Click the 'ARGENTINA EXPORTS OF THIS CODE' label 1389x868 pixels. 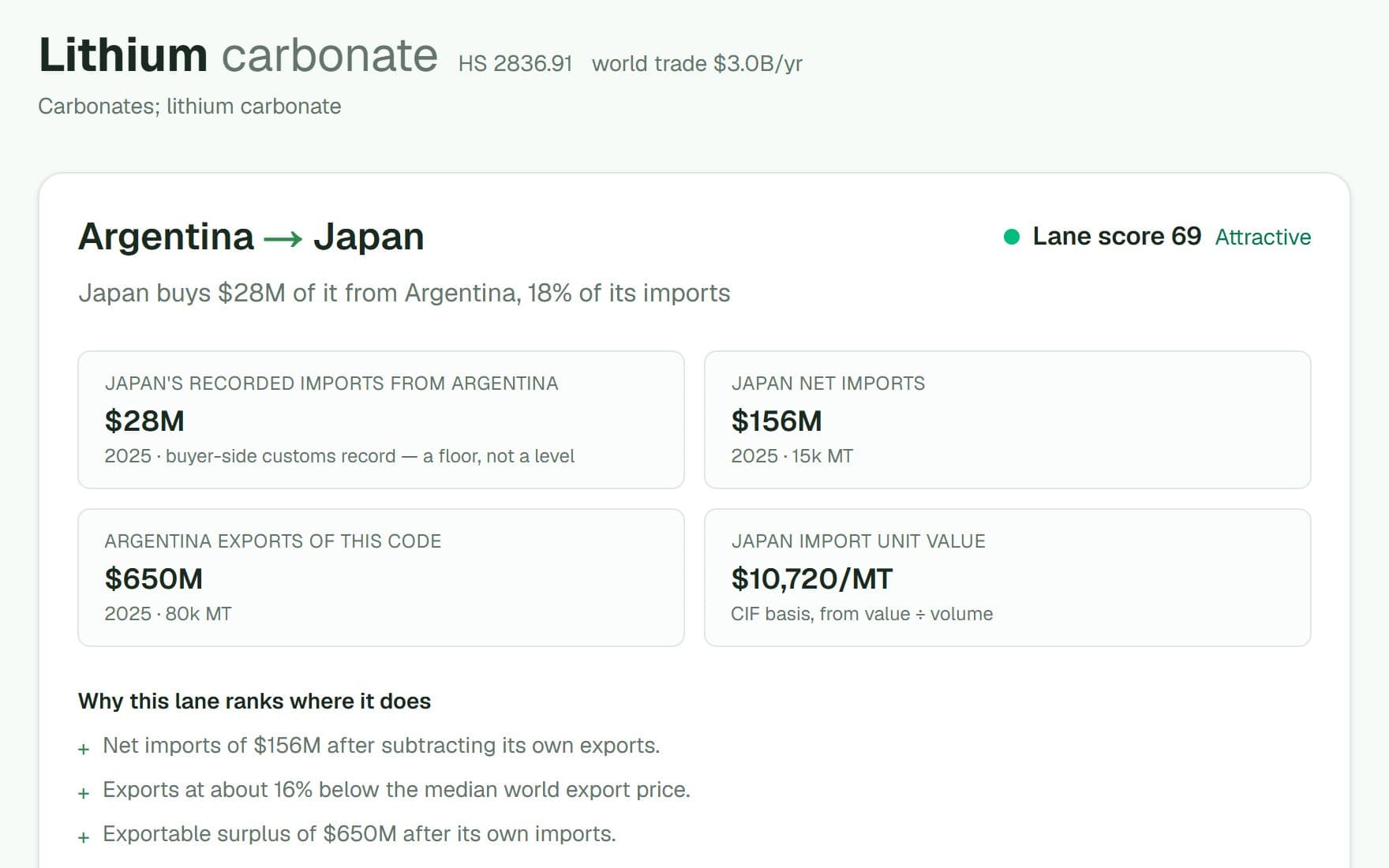[x=273, y=541]
